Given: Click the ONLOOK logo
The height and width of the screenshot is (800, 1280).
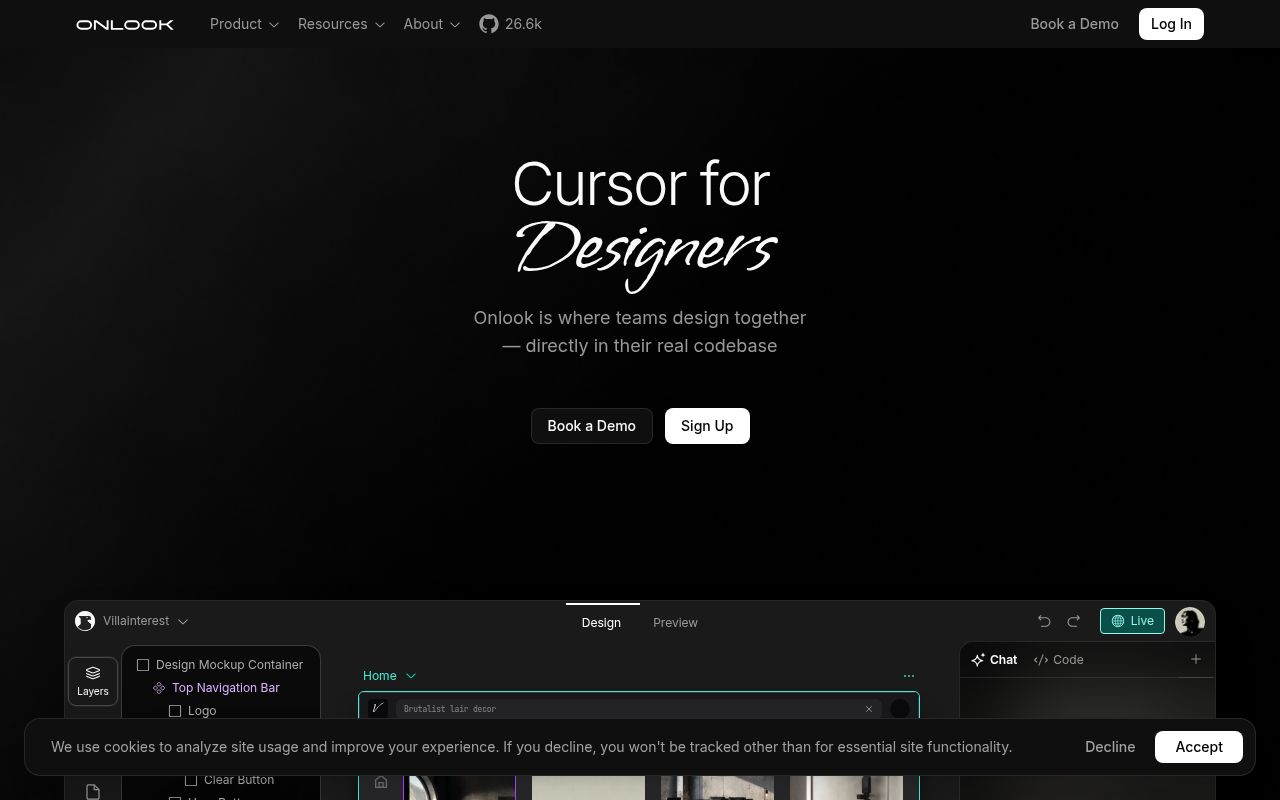Looking at the screenshot, I should [x=125, y=24].
